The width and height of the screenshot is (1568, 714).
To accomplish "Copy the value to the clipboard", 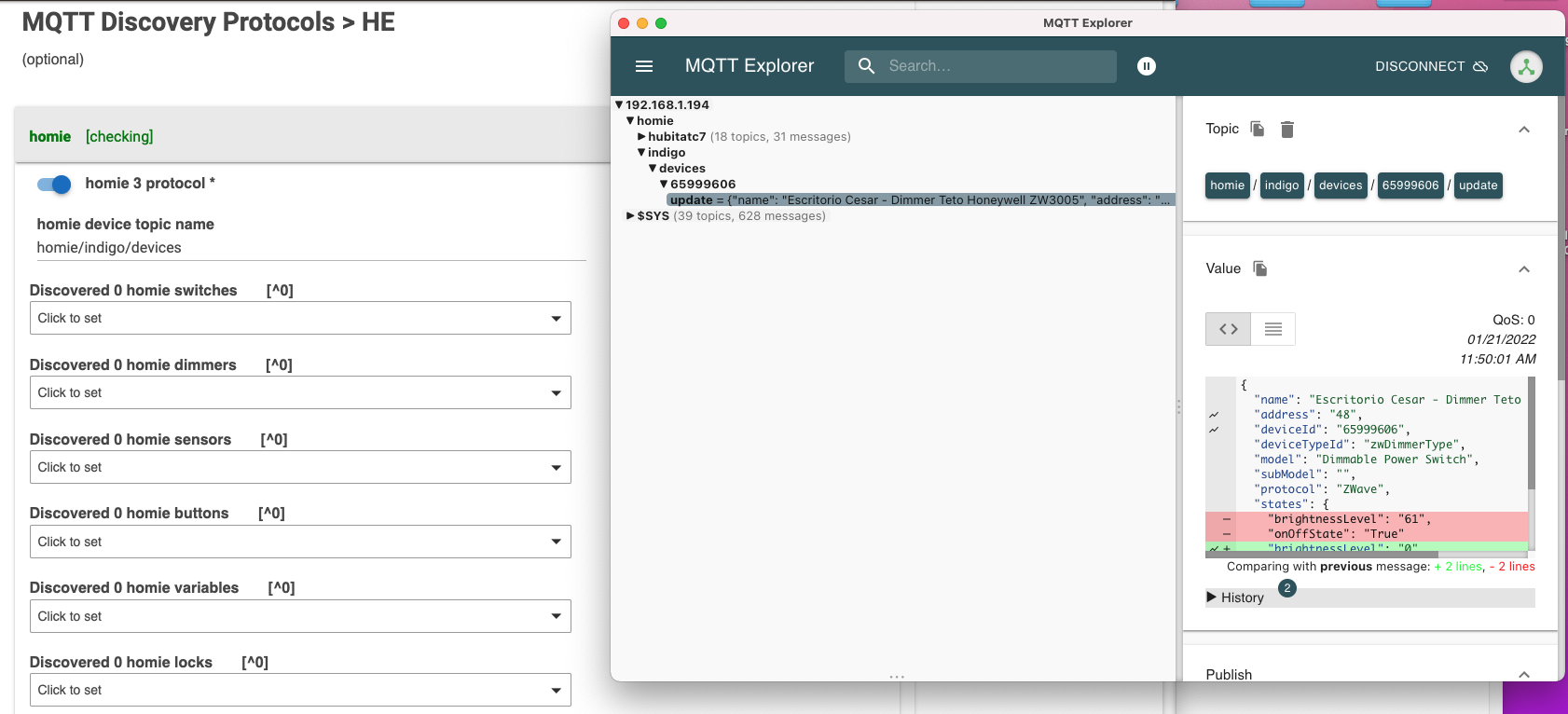I will tap(1260, 268).
